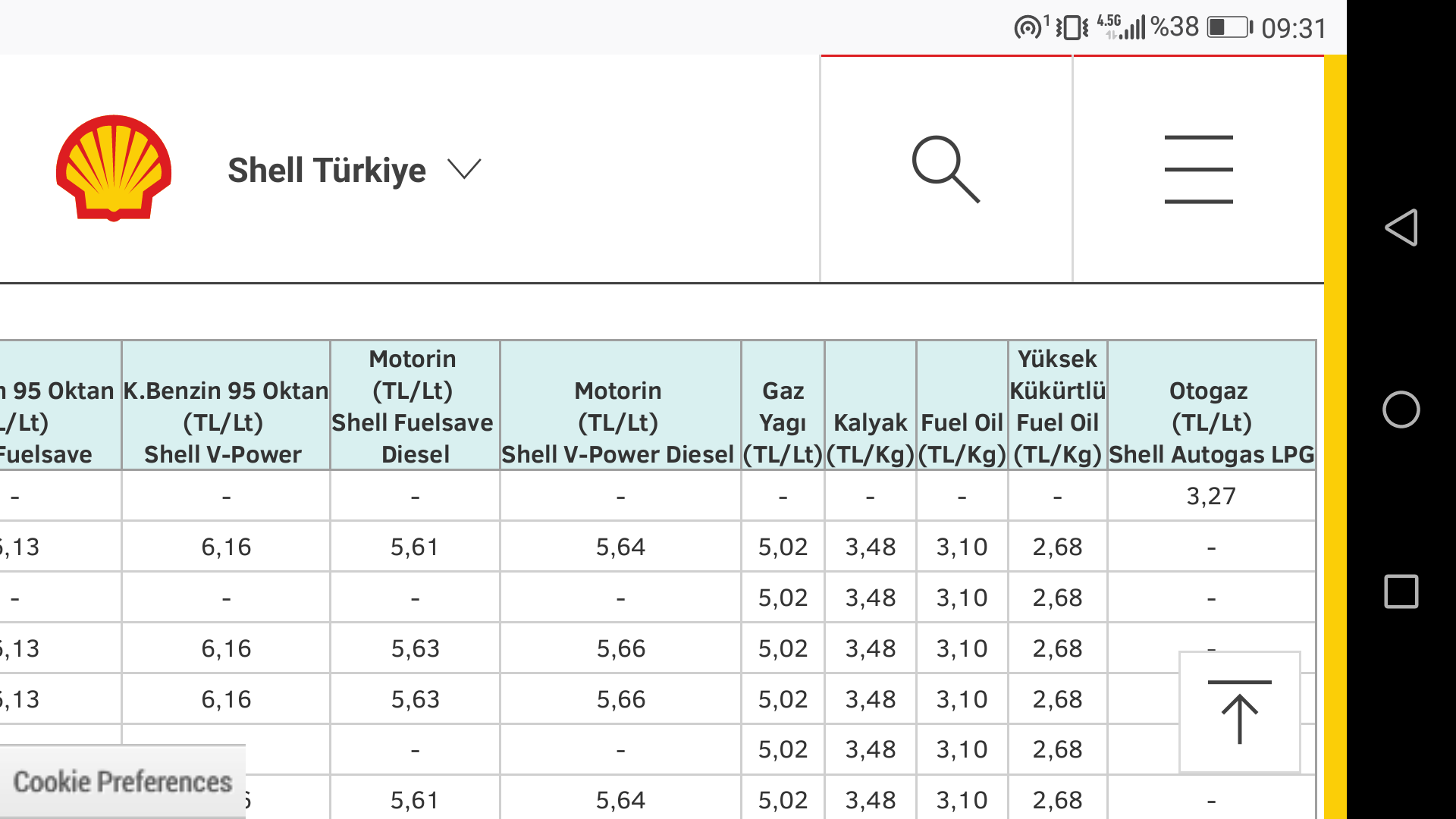The height and width of the screenshot is (819, 1456).
Task: Open Cookie Preferences button
Action: point(123,782)
